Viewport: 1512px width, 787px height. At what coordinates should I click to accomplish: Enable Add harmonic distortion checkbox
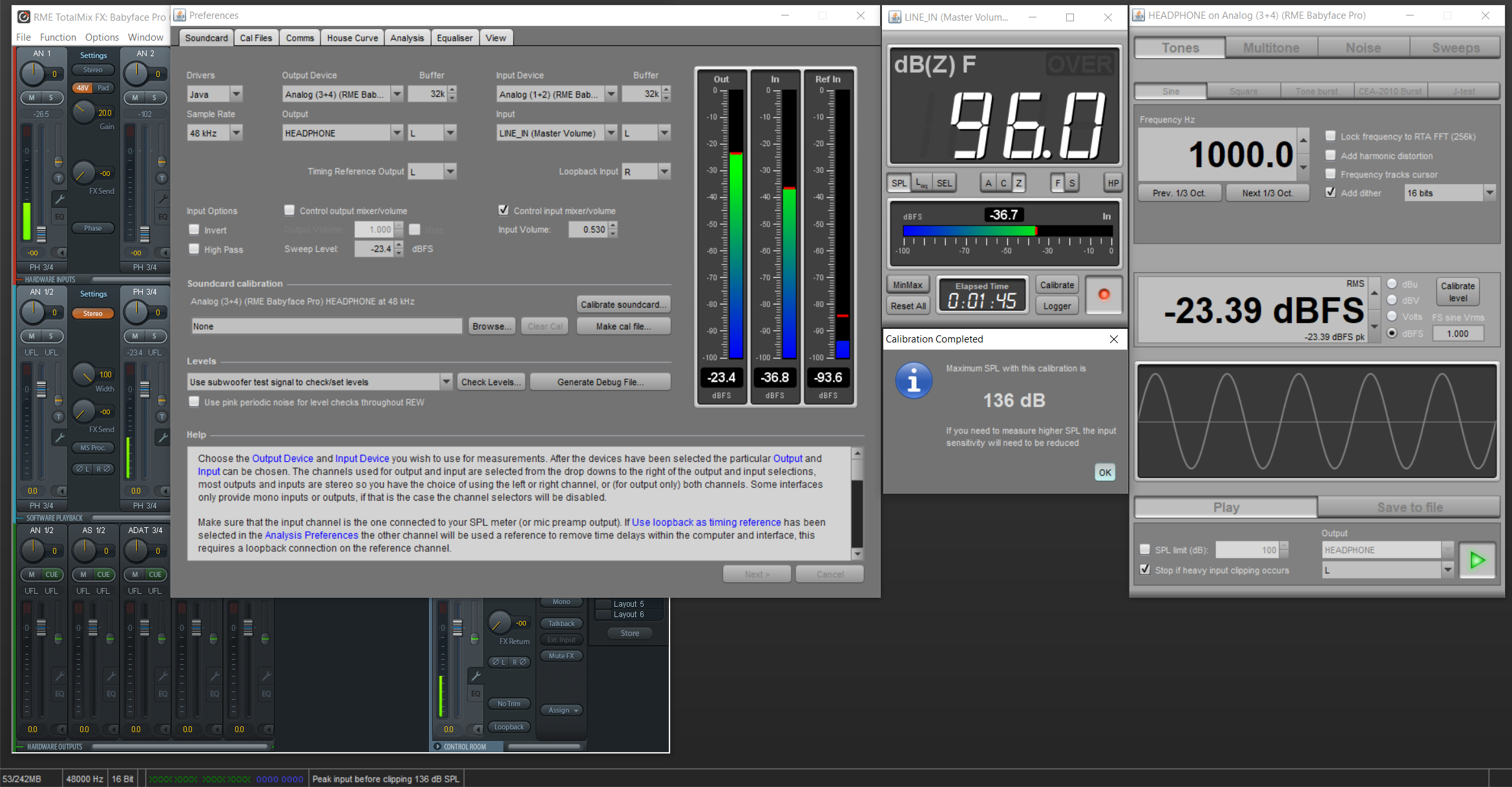1330,155
